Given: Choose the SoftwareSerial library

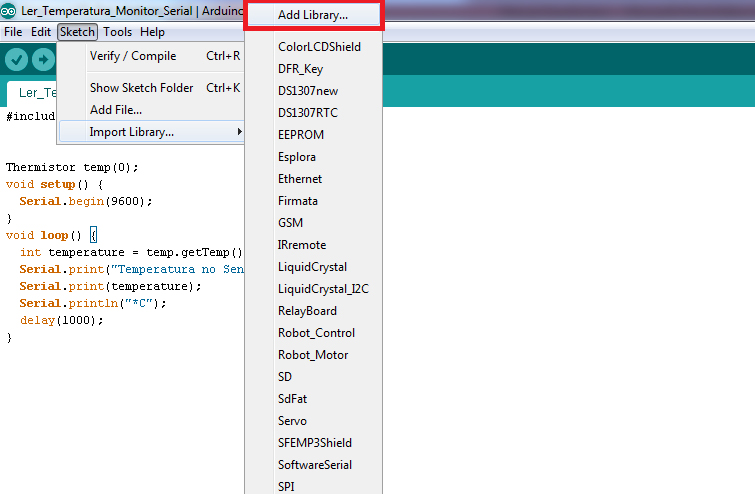Looking at the screenshot, I should click(x=313, y=465).
